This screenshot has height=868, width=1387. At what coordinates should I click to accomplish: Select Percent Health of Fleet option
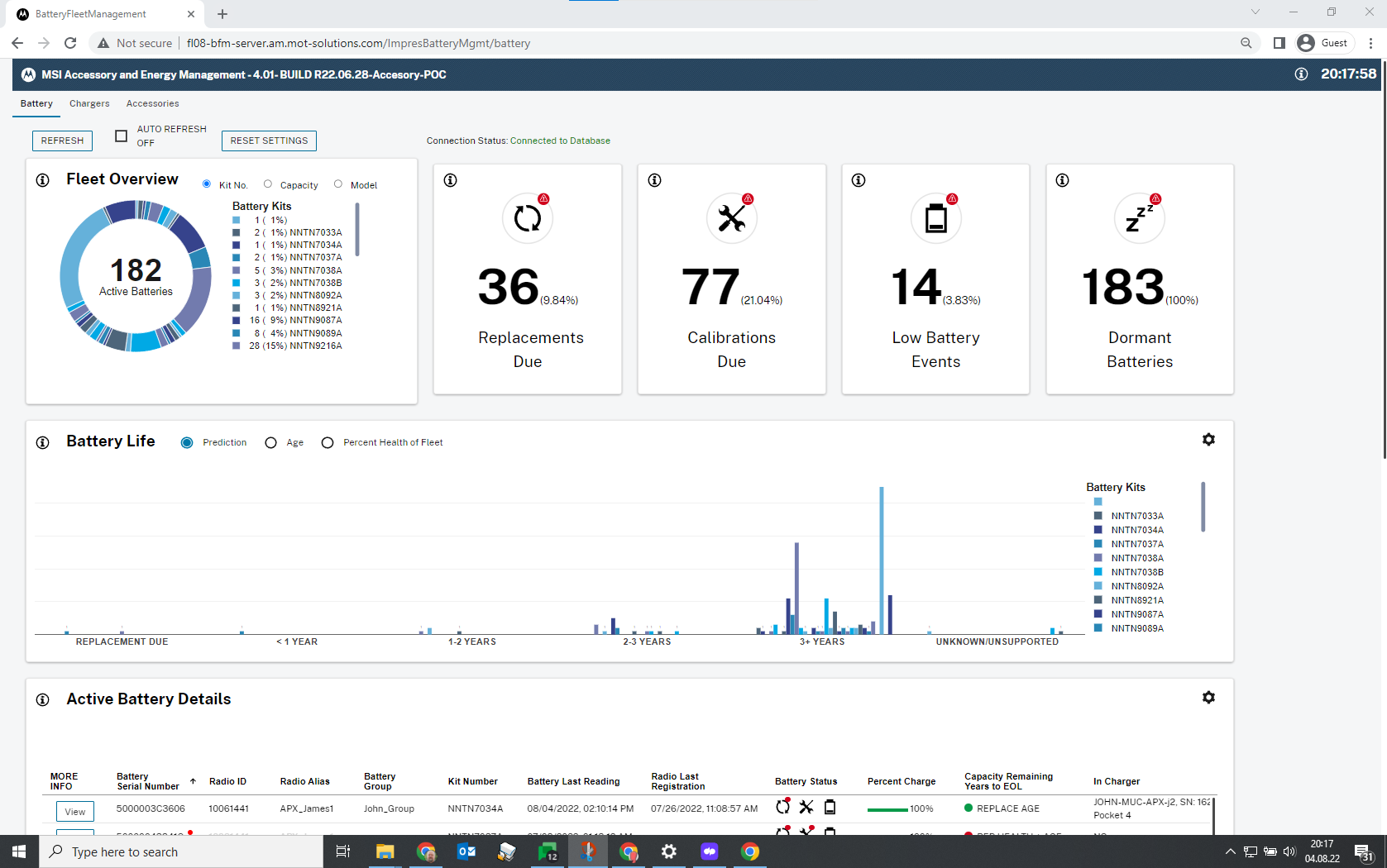(x=328, y=443)
